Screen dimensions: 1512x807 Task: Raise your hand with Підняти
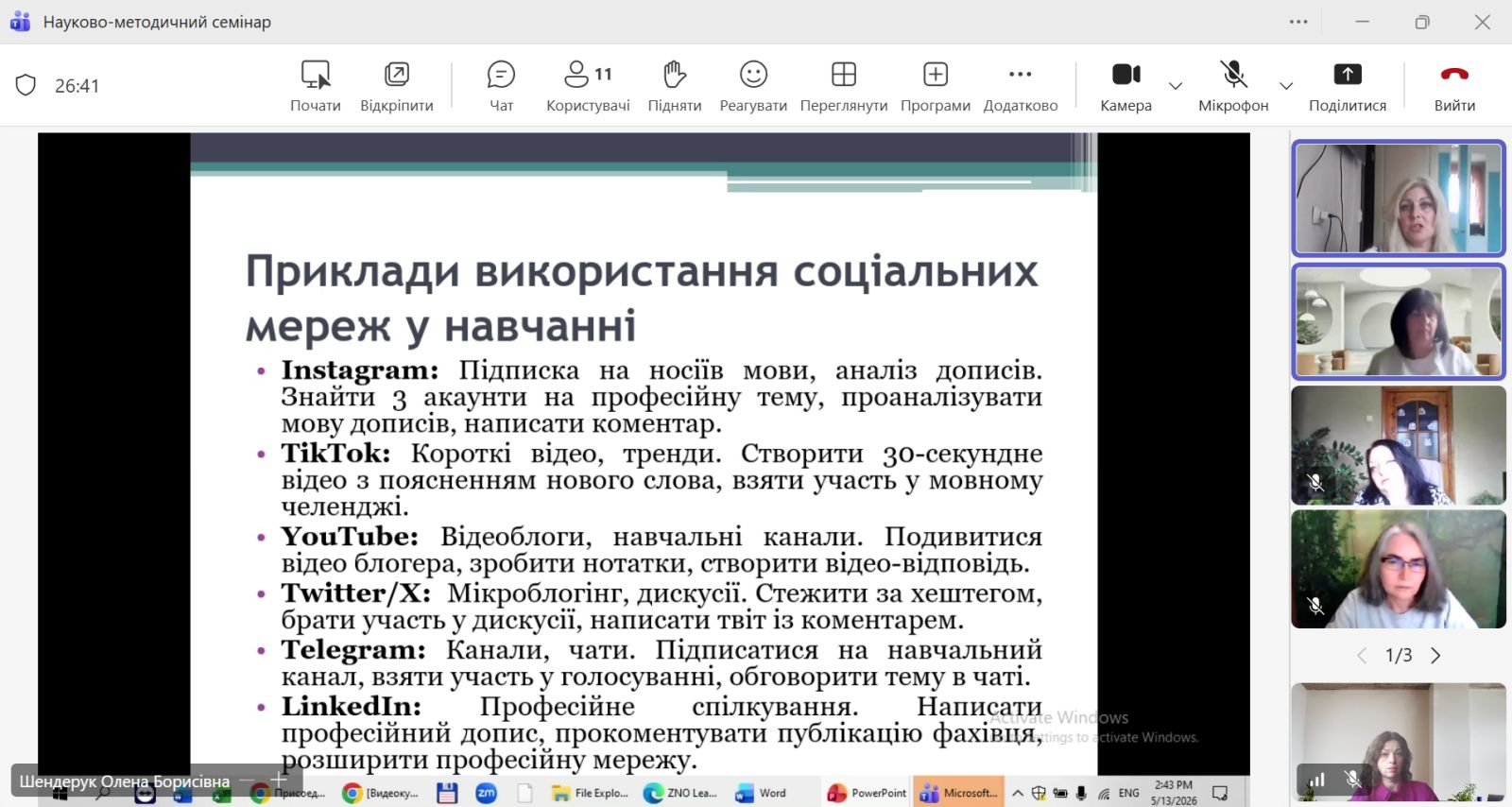point(675,86)
